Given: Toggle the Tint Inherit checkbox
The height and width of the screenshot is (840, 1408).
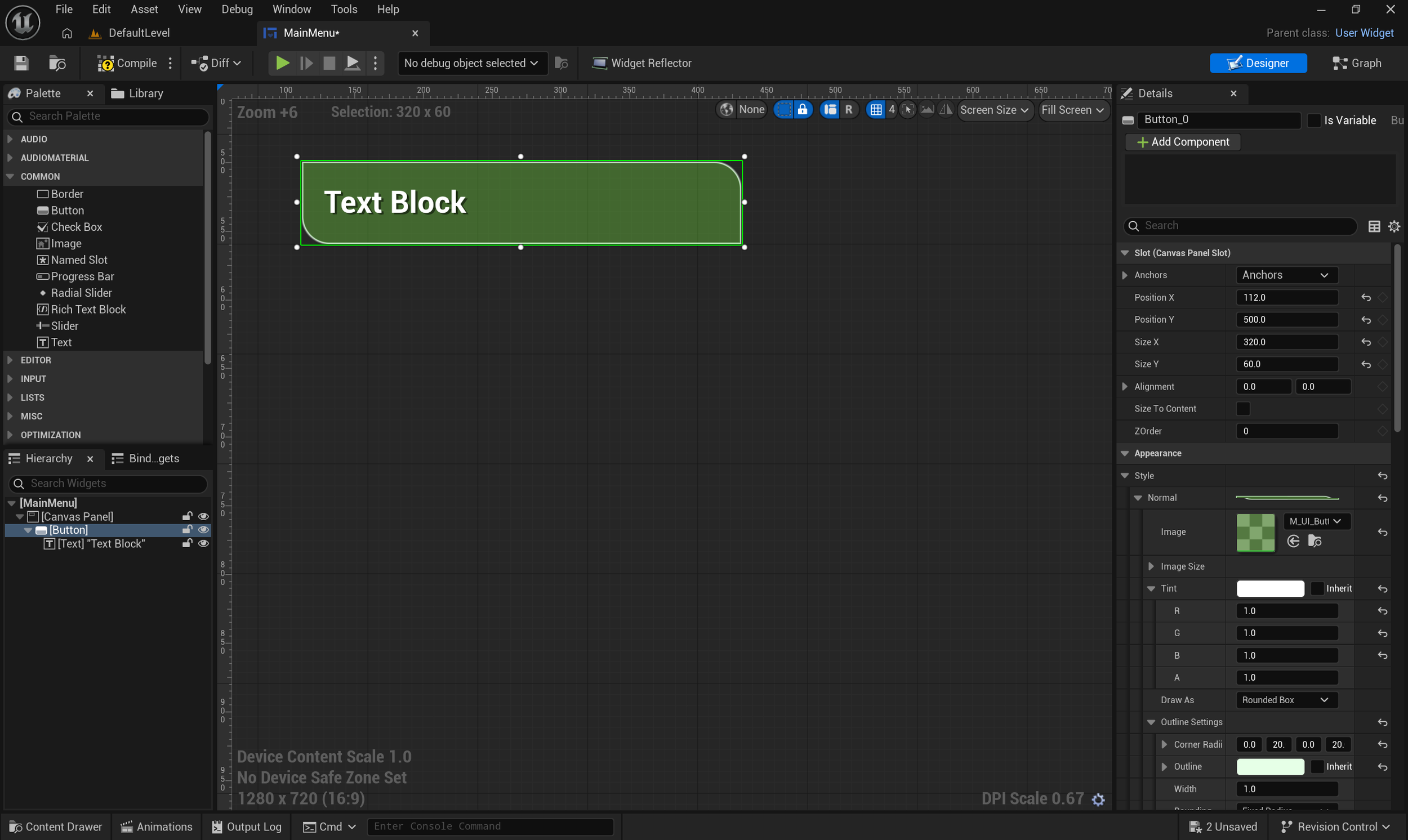Looking at the screenshot, I should coord(1317,589).
